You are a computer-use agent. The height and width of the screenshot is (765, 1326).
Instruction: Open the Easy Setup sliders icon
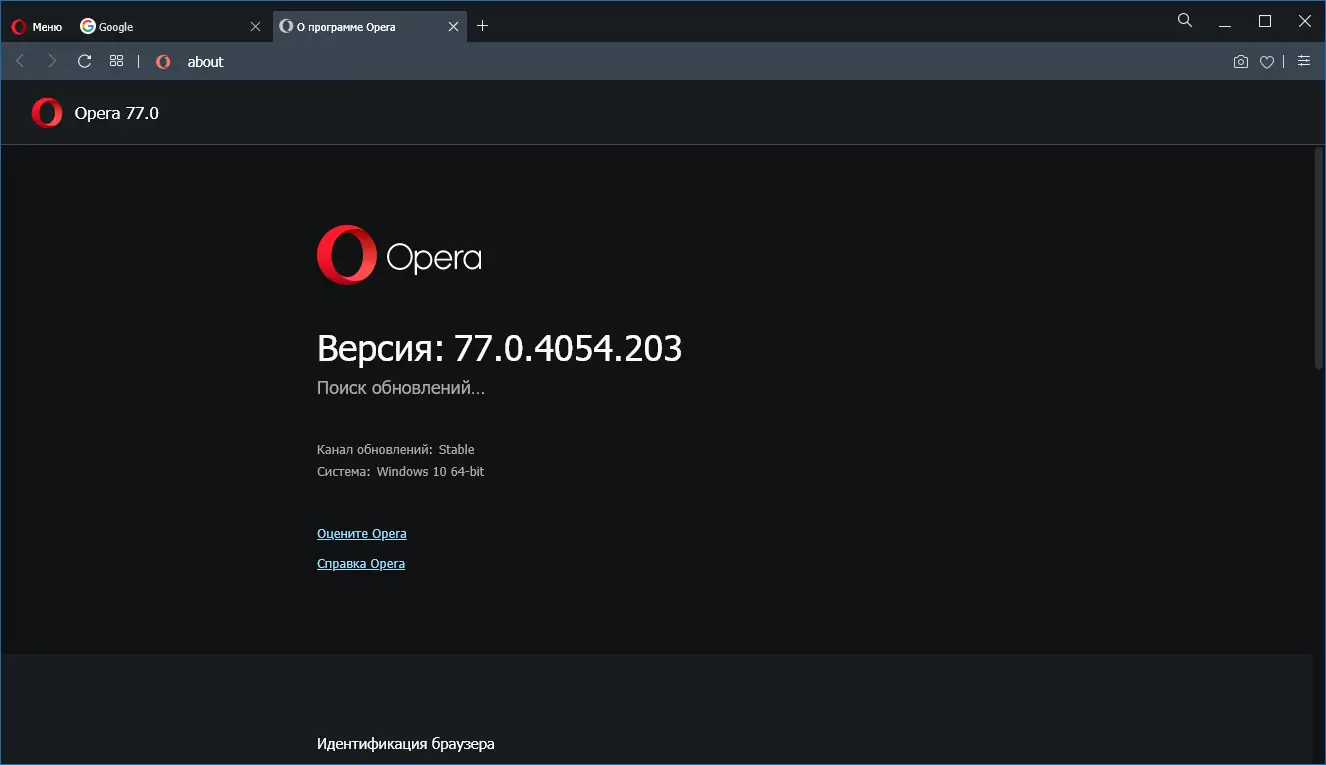tap(1304, 61)
